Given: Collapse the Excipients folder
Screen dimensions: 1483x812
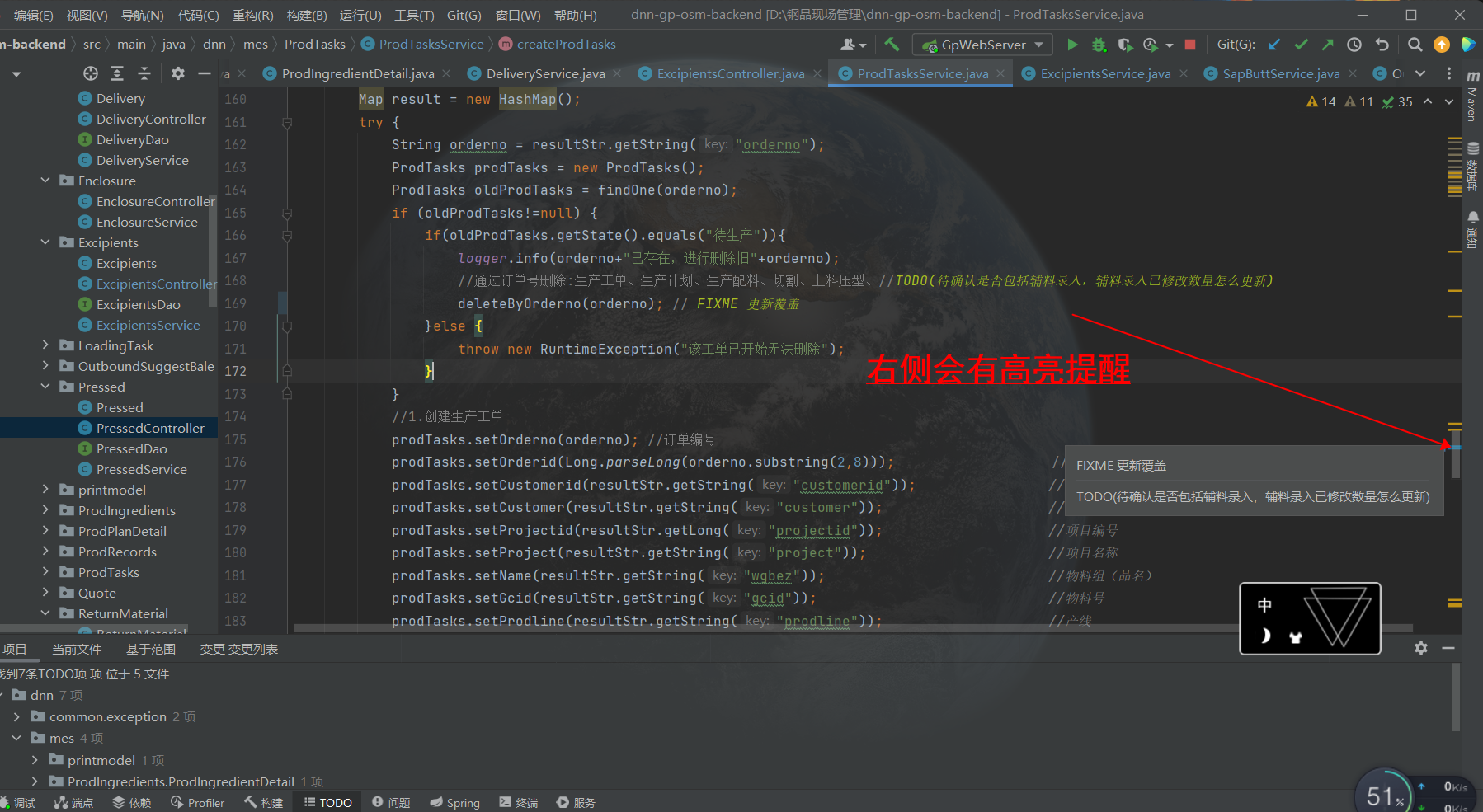Looking at the screenshot, I should pyautogui.click(x=45, y=242).
